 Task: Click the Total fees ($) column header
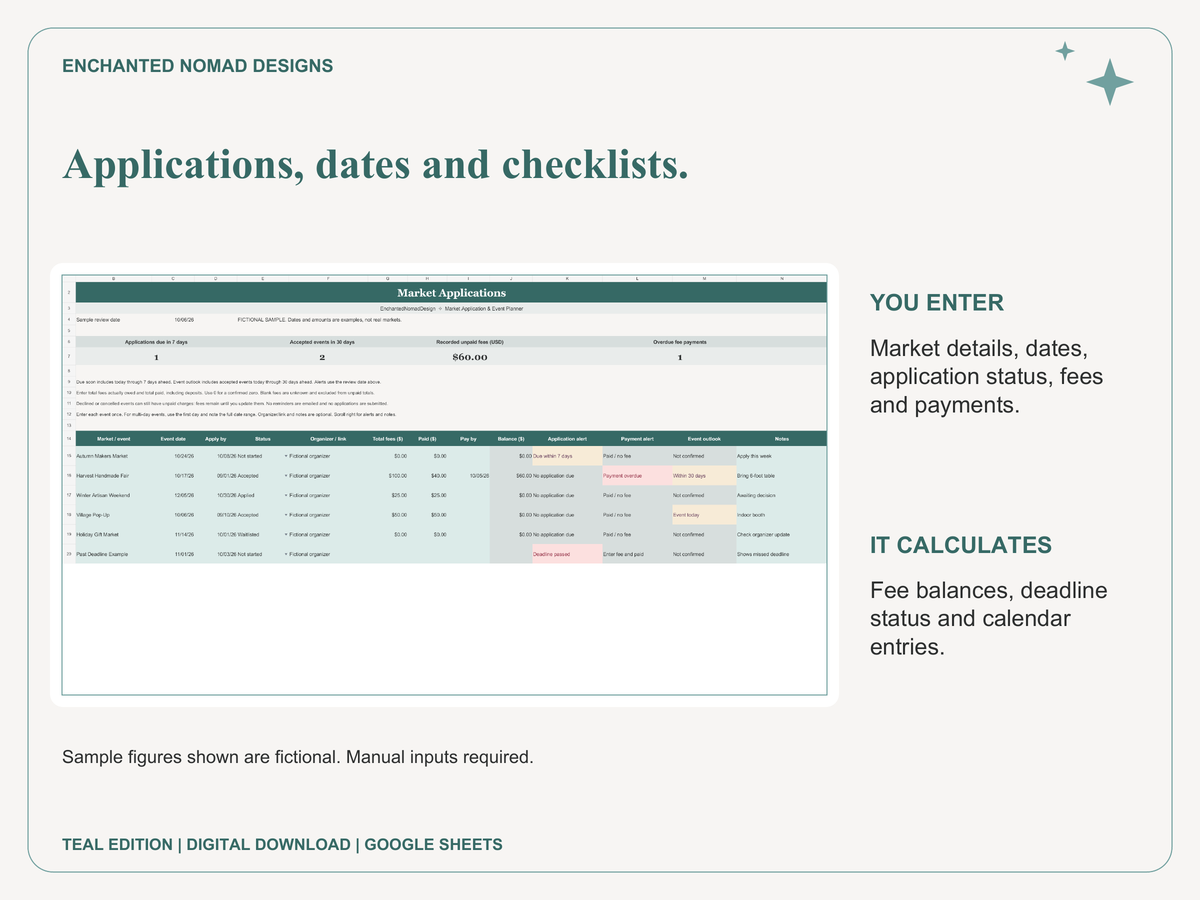click(x=387, y=438)
